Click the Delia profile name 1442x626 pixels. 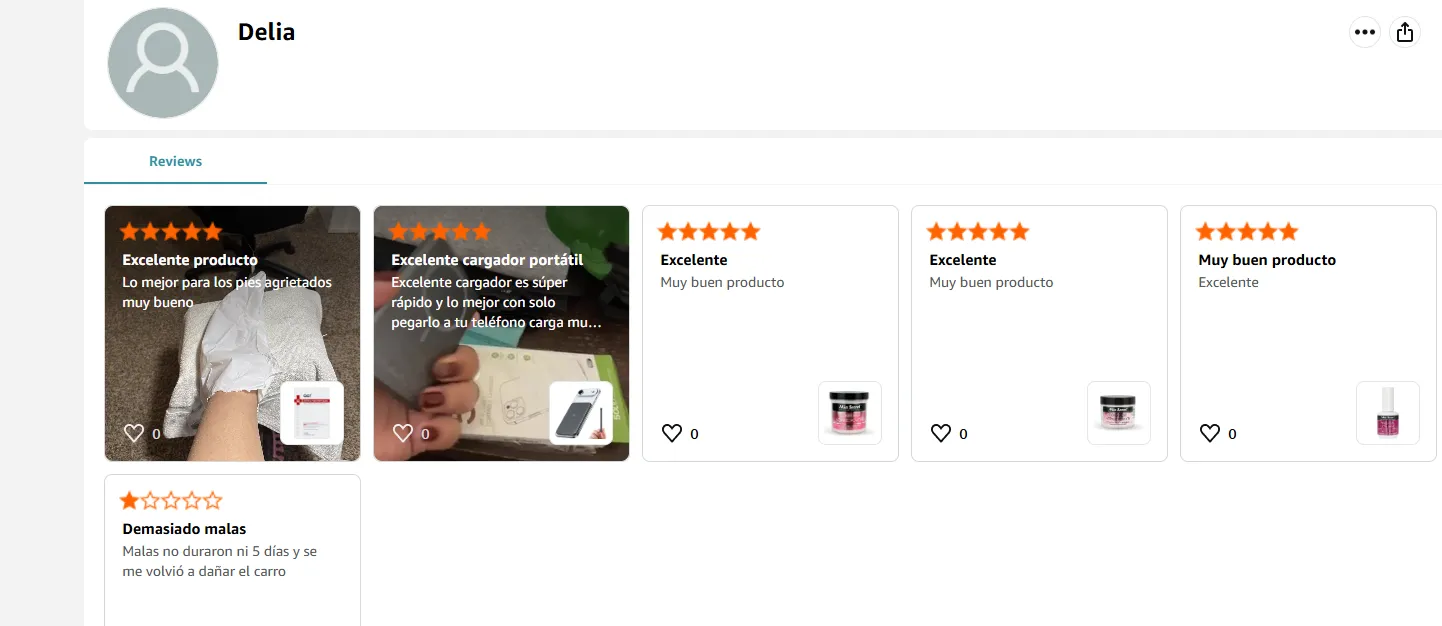pos(266,32)
